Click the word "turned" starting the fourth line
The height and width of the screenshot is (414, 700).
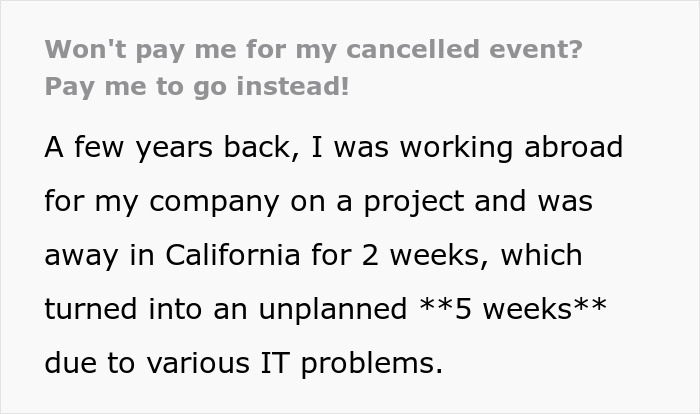pos(87,309)
